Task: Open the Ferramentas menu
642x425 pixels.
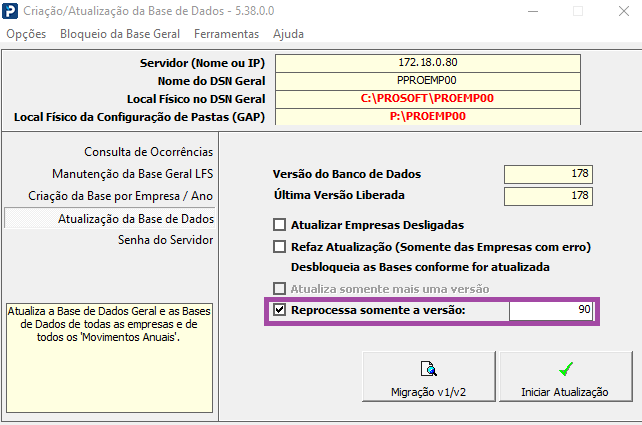Action: click(x=226, y=34)
